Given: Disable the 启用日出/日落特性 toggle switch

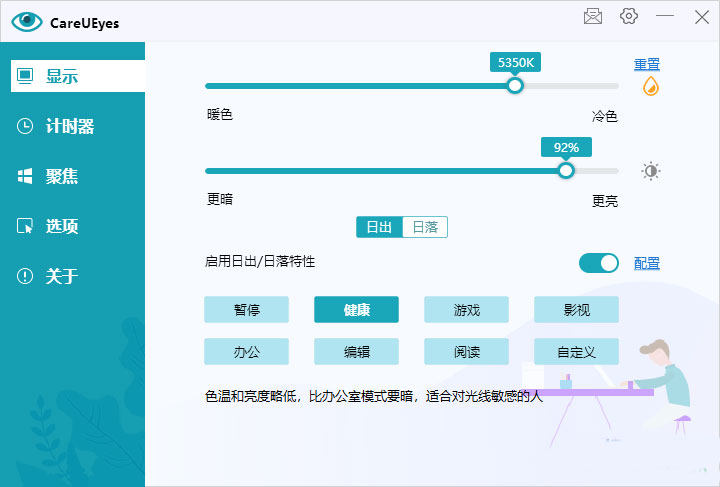Looking at the screenshot, I should point(598,263).
